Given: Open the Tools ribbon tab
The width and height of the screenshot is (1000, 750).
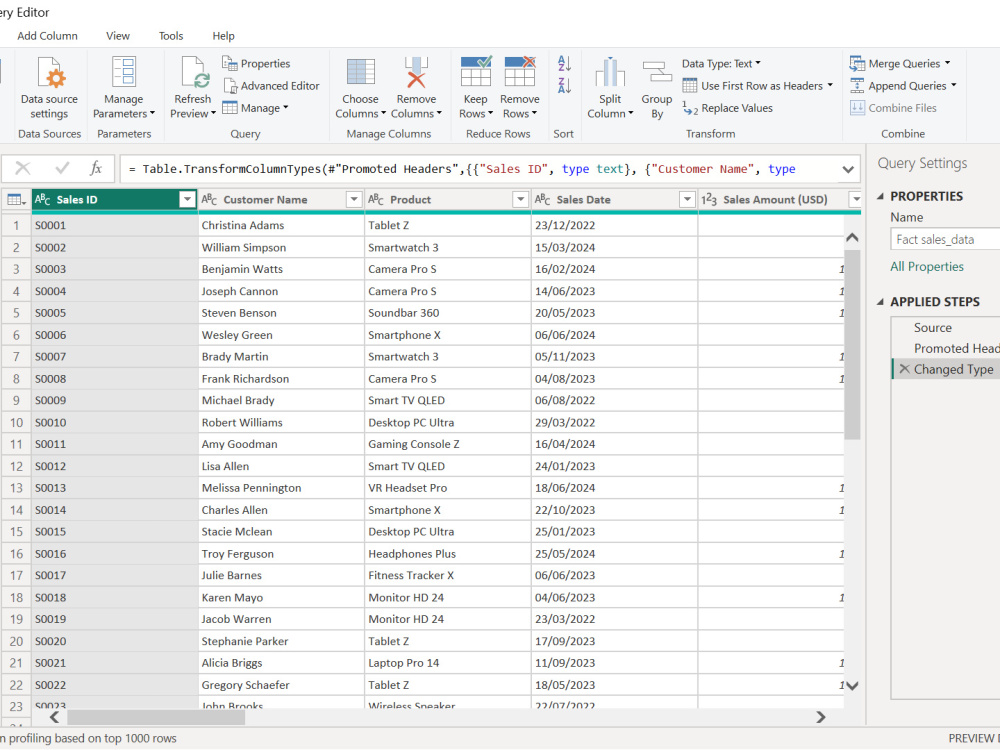Looking at the screenshot, I should click(x=171, y=36).
